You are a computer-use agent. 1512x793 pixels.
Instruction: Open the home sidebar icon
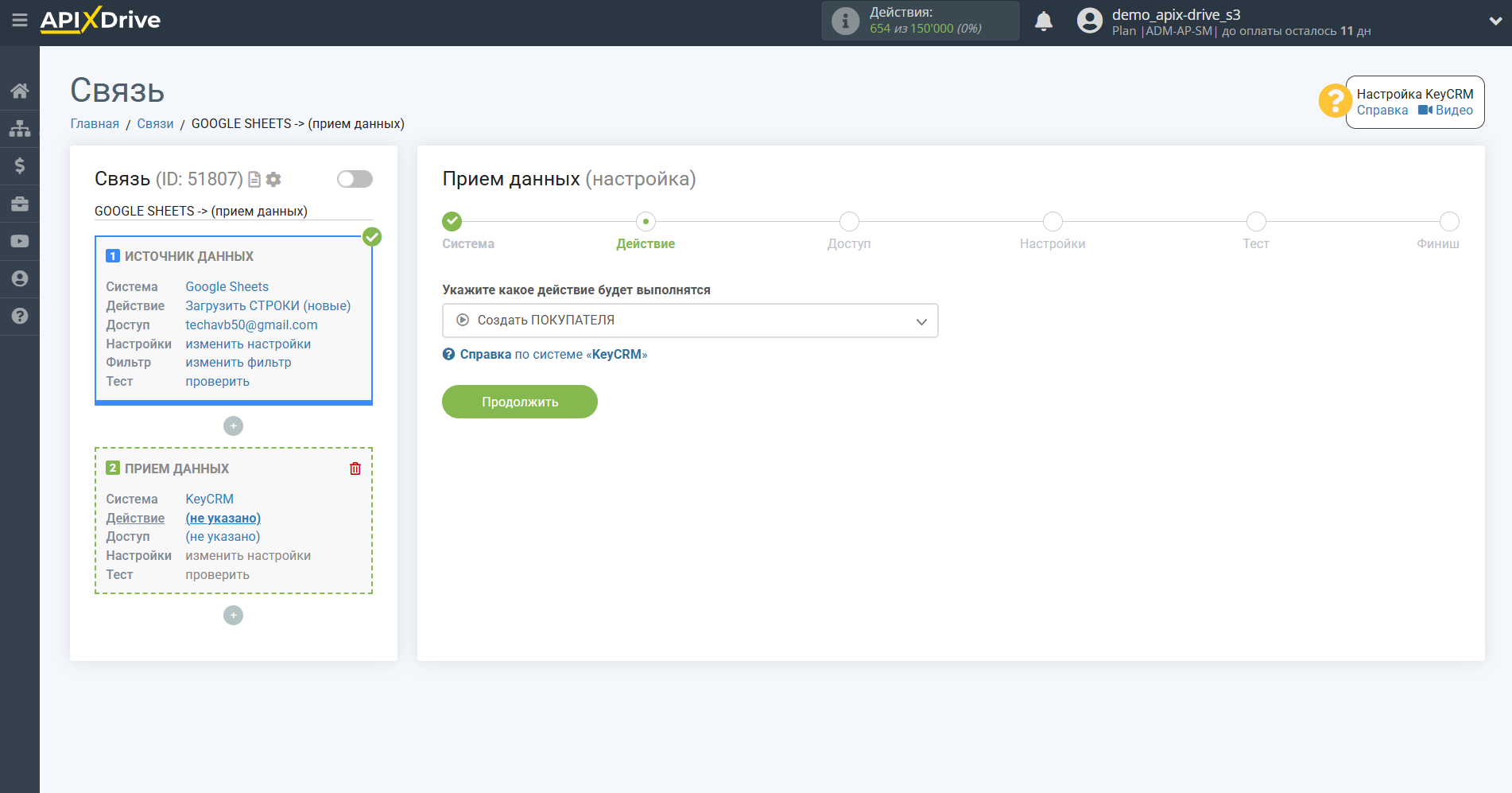pyautogui.click(x=20, y=91)
